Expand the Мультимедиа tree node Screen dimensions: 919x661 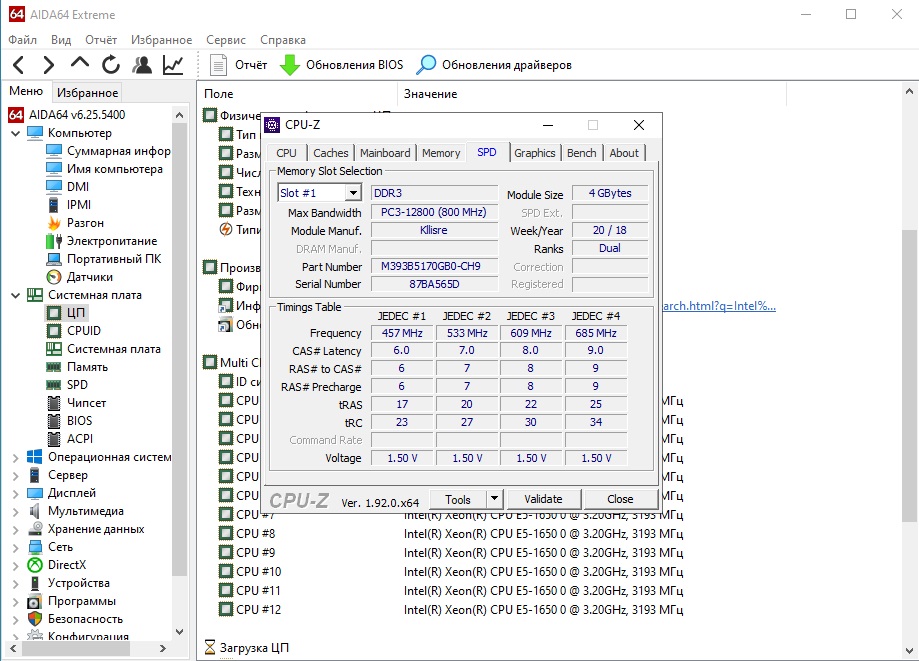tap(15, 512)
